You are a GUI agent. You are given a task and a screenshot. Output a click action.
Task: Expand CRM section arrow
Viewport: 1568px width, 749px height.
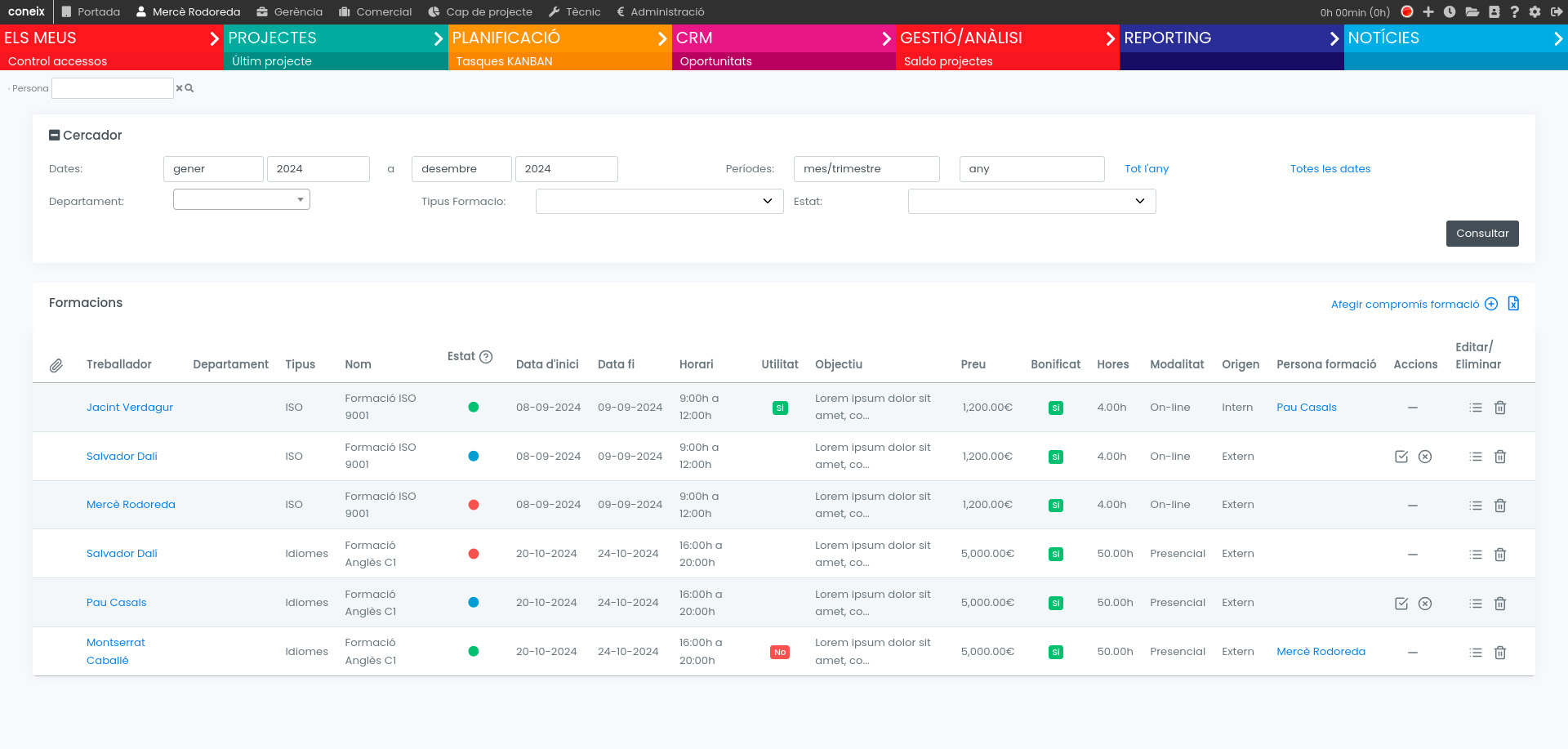pyautogui.click(x=887, y=38)
